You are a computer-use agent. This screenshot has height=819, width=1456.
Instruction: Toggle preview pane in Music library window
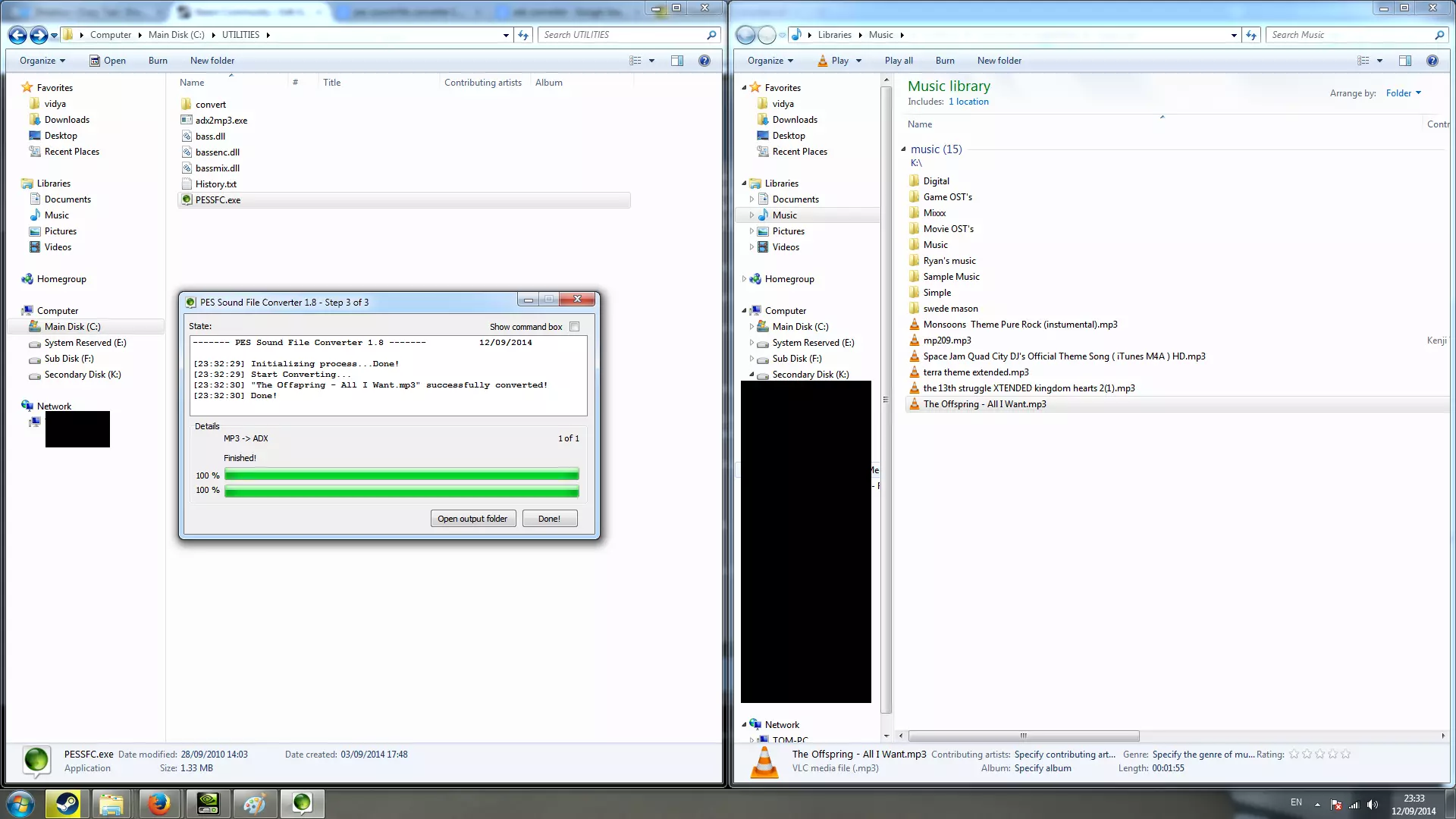(1404, 61)
